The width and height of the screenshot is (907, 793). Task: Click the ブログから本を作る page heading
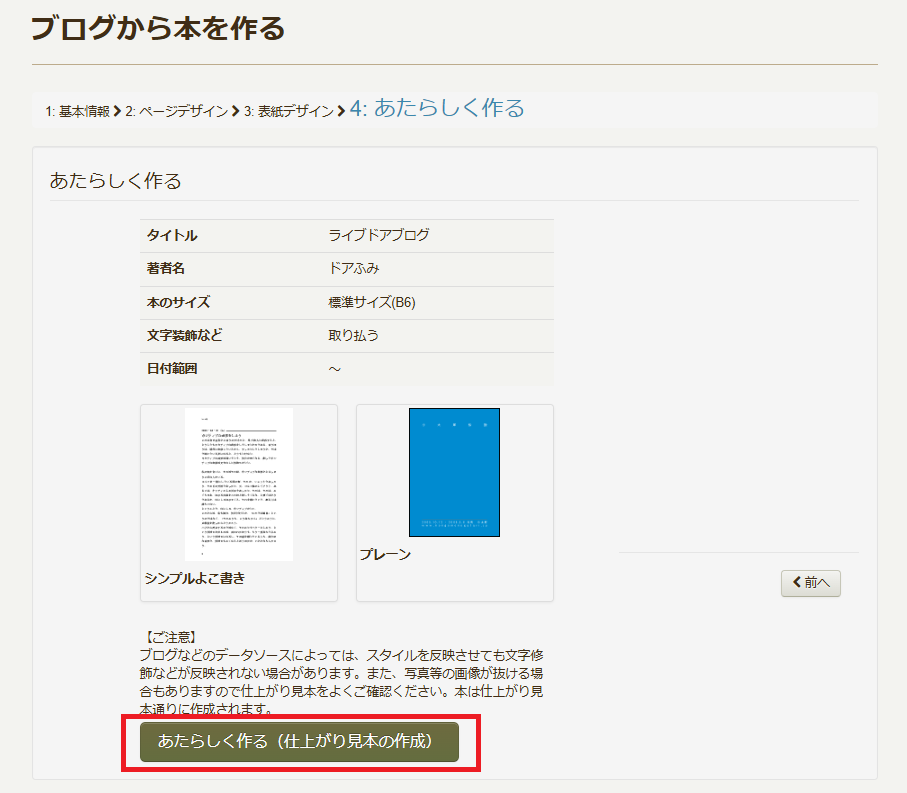pos(158,28)
